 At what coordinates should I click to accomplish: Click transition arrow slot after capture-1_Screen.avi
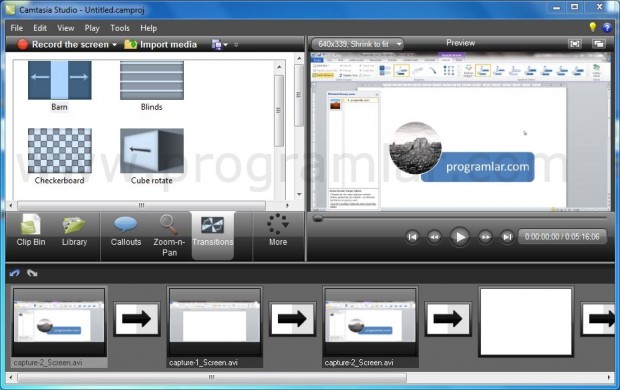pos(292,319)
